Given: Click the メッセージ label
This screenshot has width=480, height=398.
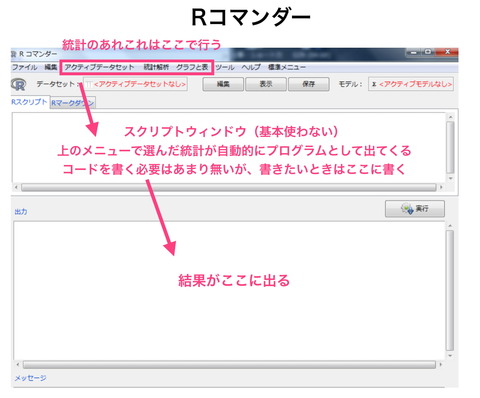Looking at the screenshot, I should point(30,378).
